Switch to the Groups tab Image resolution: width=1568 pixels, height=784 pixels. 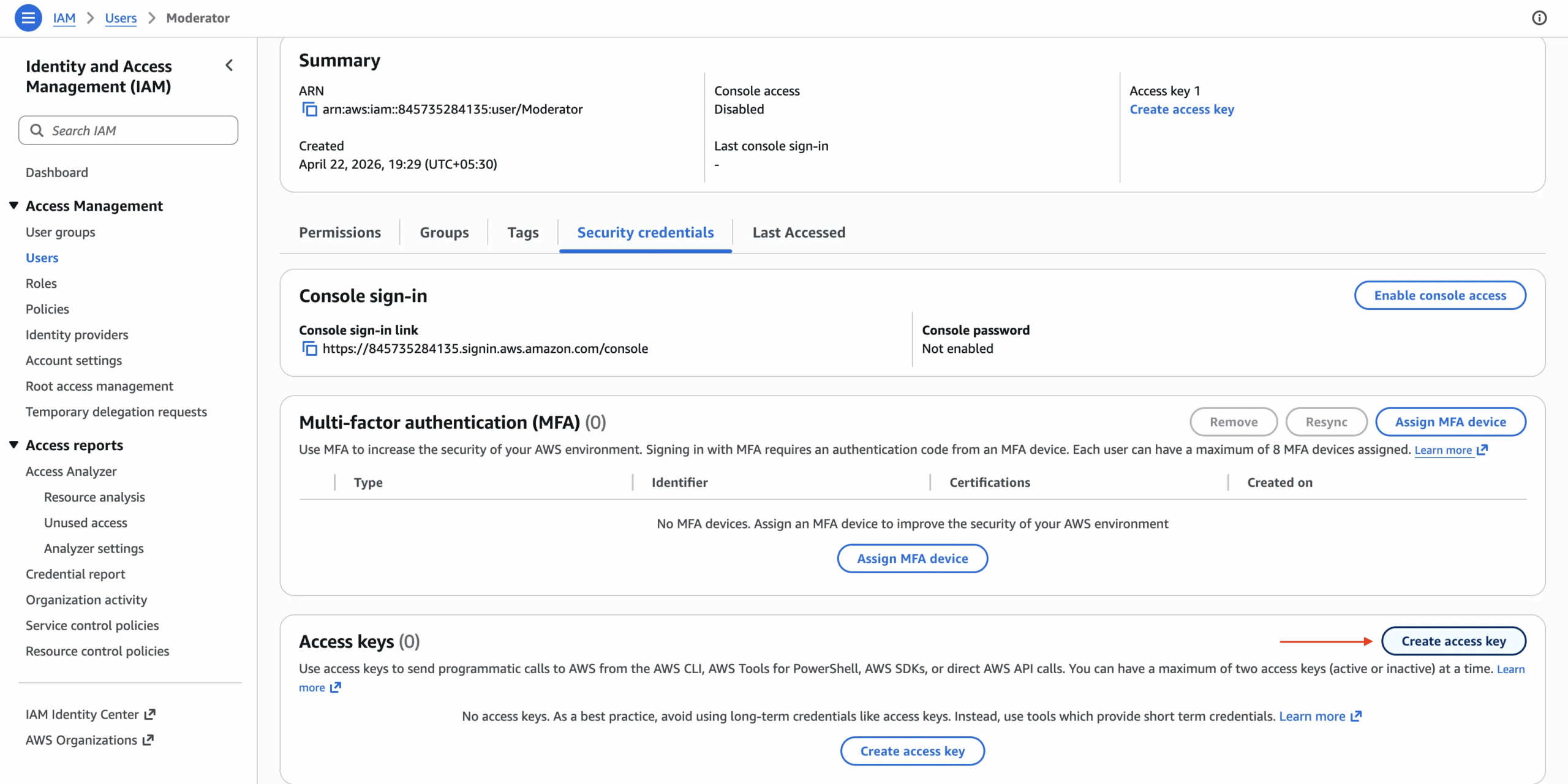pyautogui.click(x=444, y=233)
